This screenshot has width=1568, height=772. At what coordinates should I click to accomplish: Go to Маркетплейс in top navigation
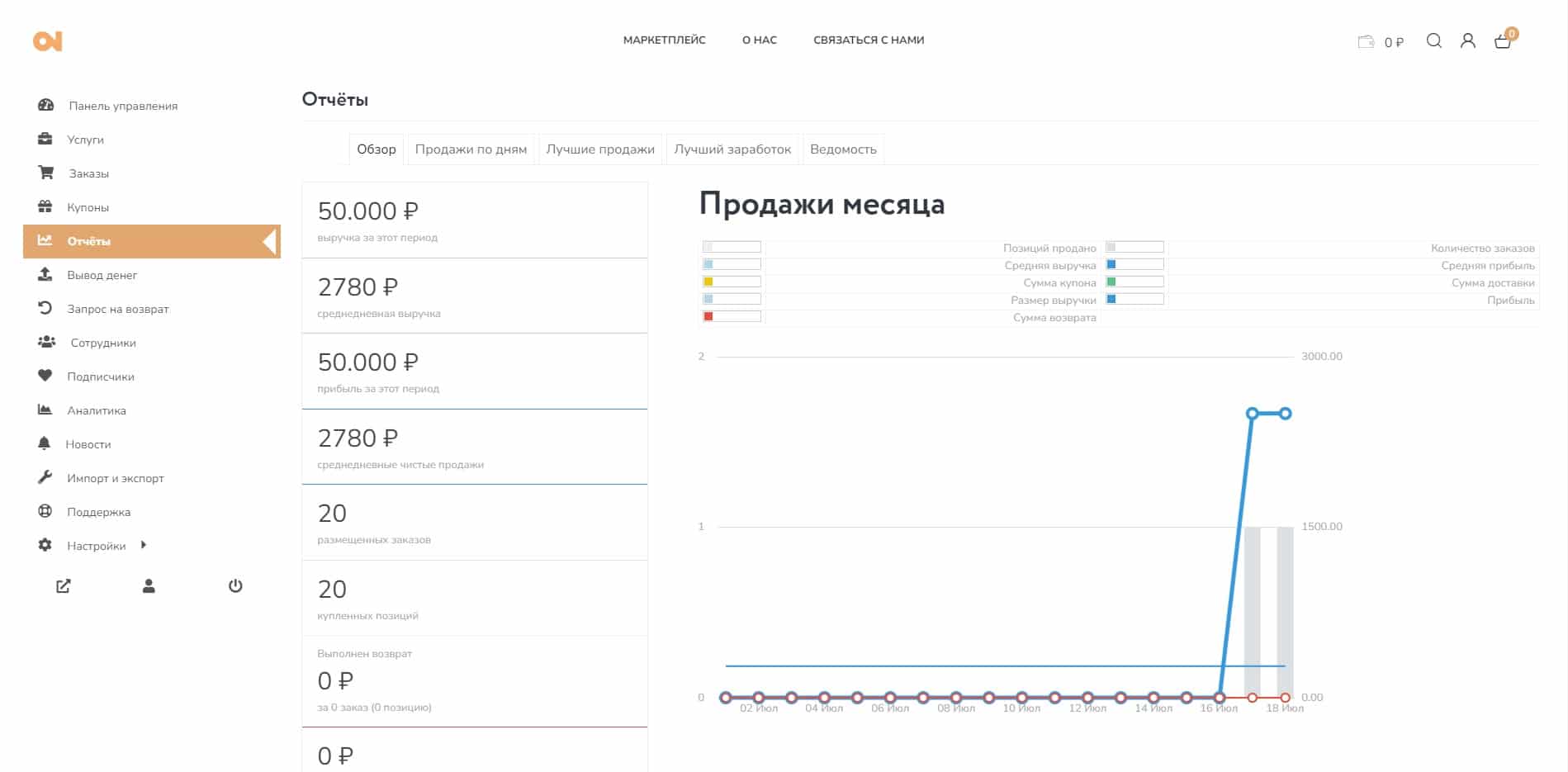click(664, 40)
